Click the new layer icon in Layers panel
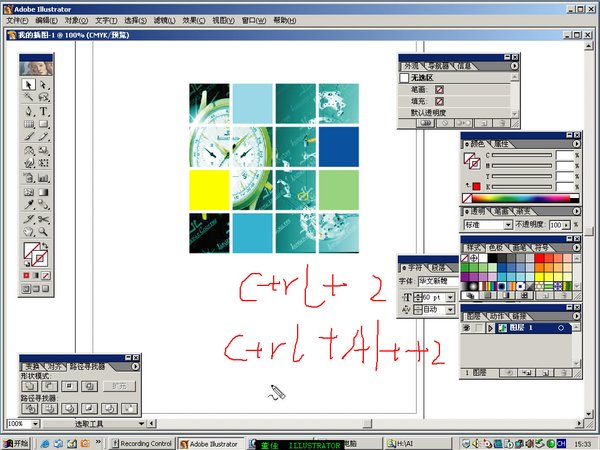 click(x=545, y=373)
